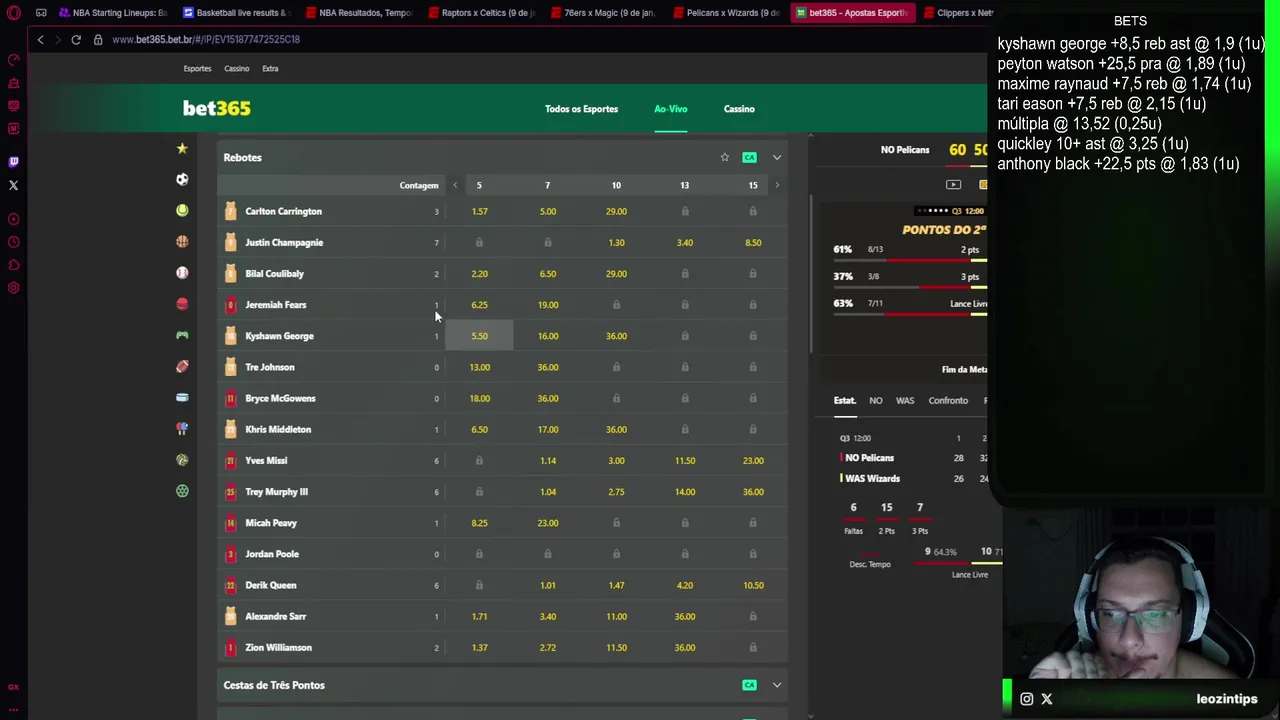Open Opera sidebar settings gear
The height and width of the screenshot is (720, 1280).
point(13,288)
